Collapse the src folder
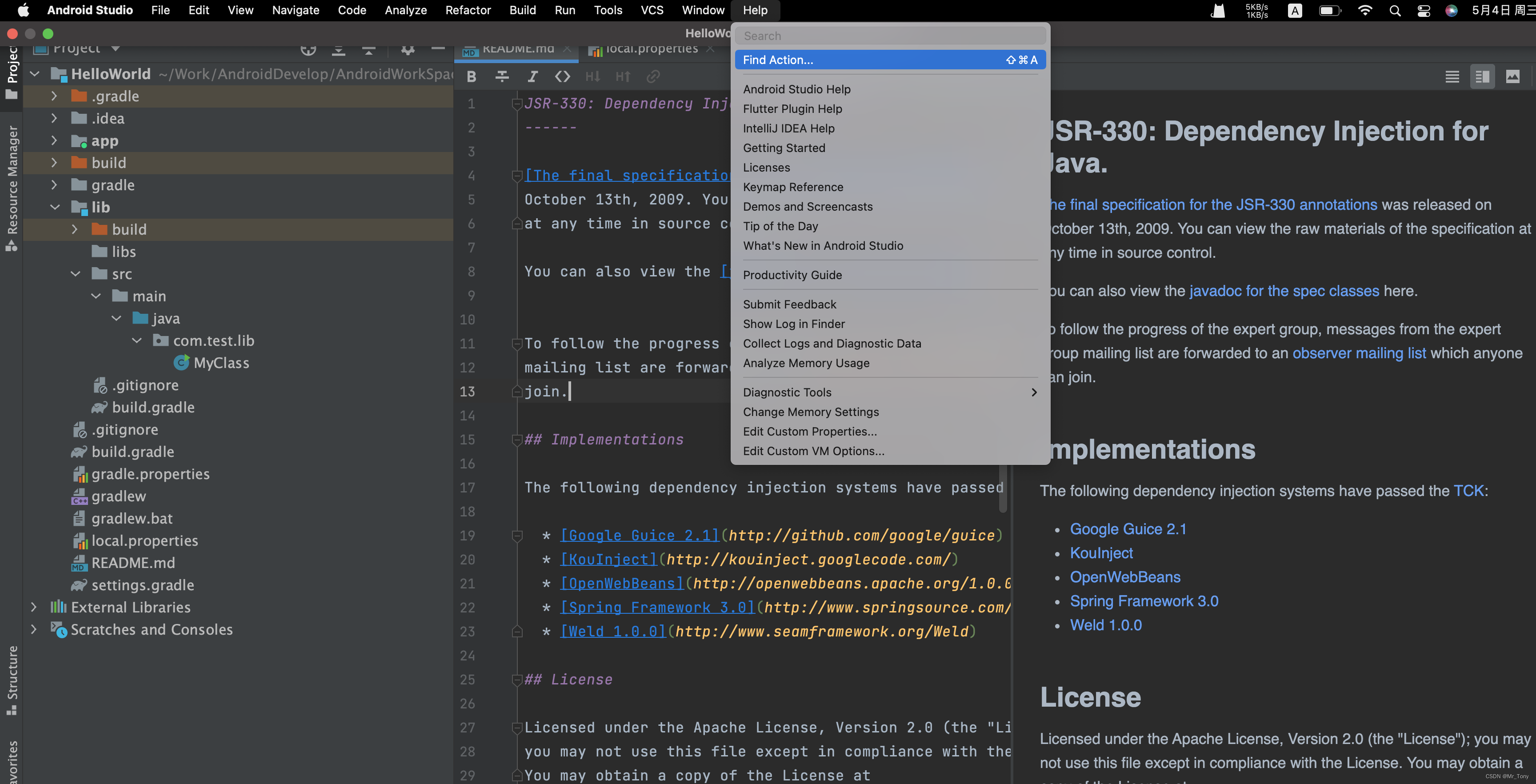The width and height of the screenshot is (1536, 784). pos(75,274)
